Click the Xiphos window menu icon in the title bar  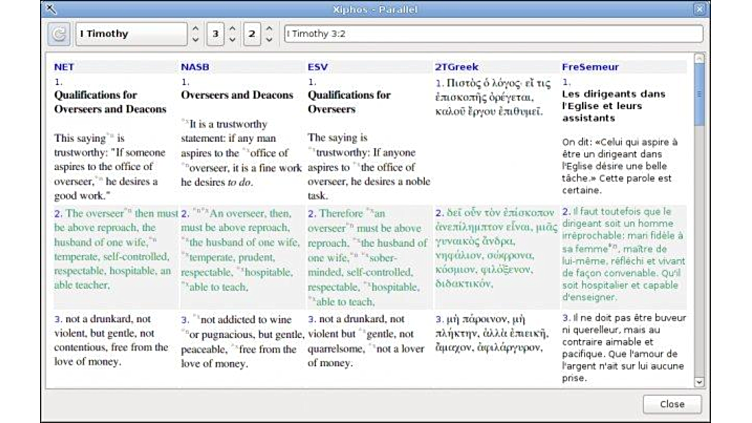(49, 8)
